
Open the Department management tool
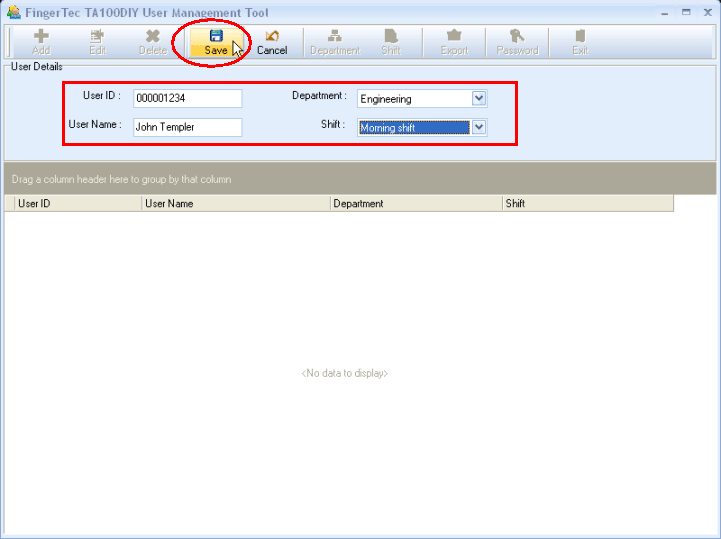click(x=335, y=42)
